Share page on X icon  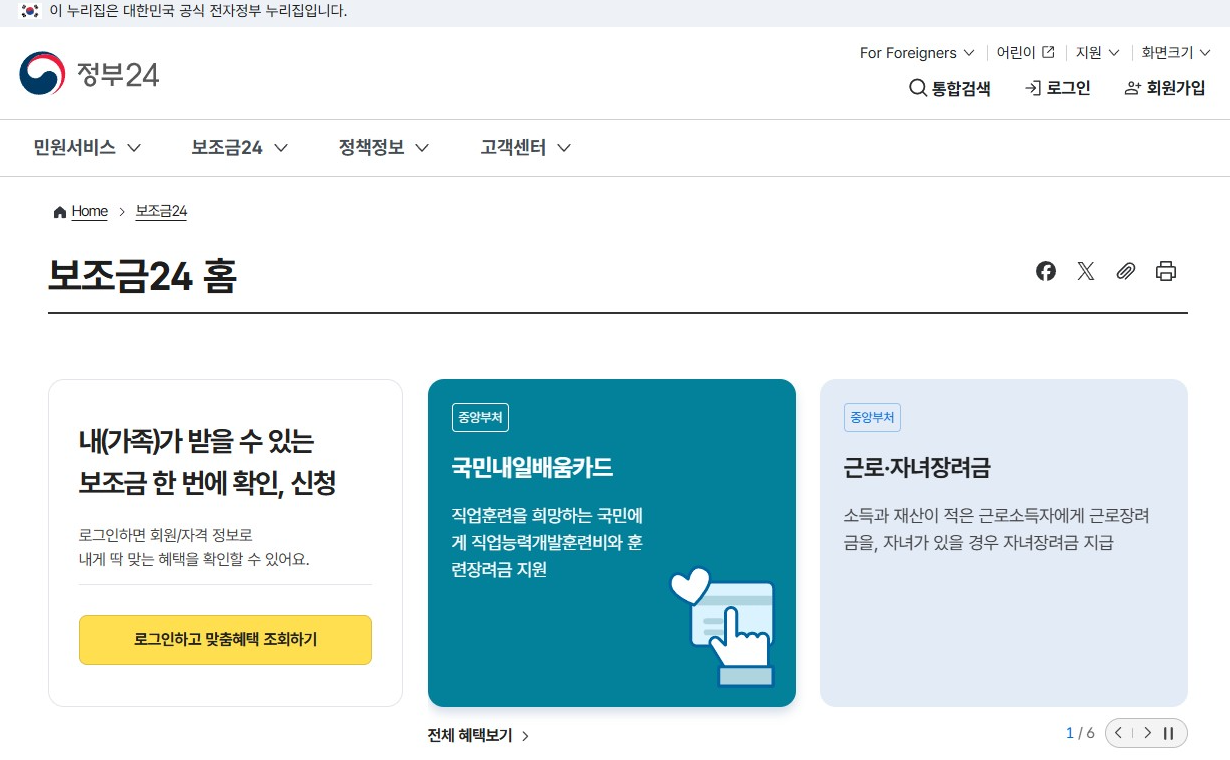click(1086, 271)
